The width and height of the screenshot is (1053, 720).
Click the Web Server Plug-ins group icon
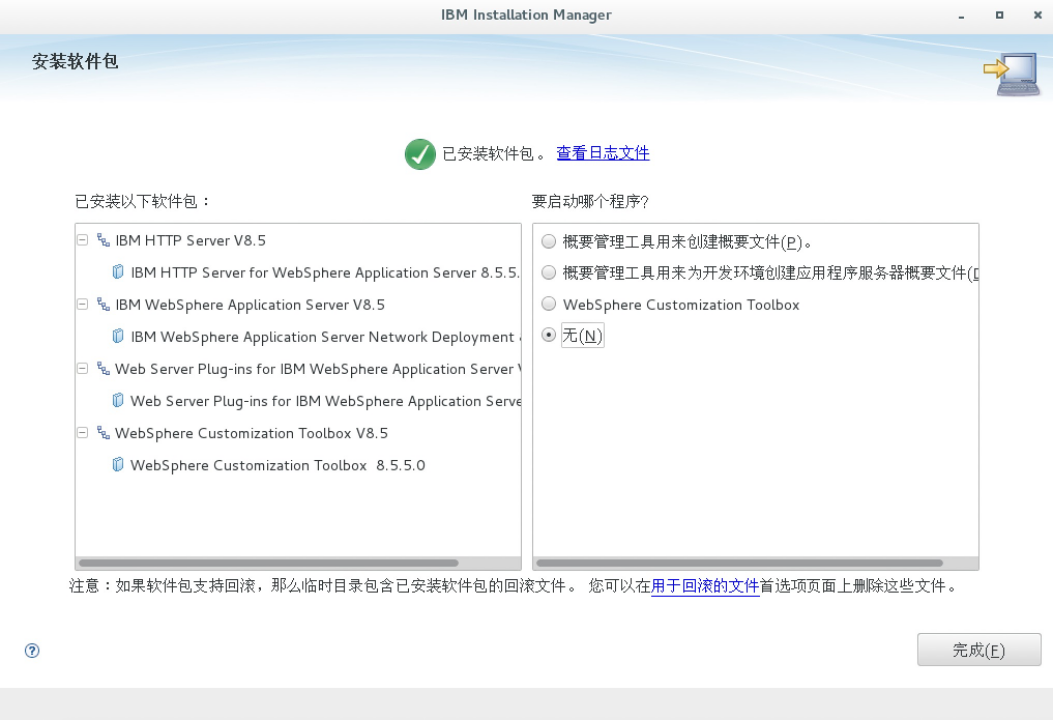tap(103, 369)
